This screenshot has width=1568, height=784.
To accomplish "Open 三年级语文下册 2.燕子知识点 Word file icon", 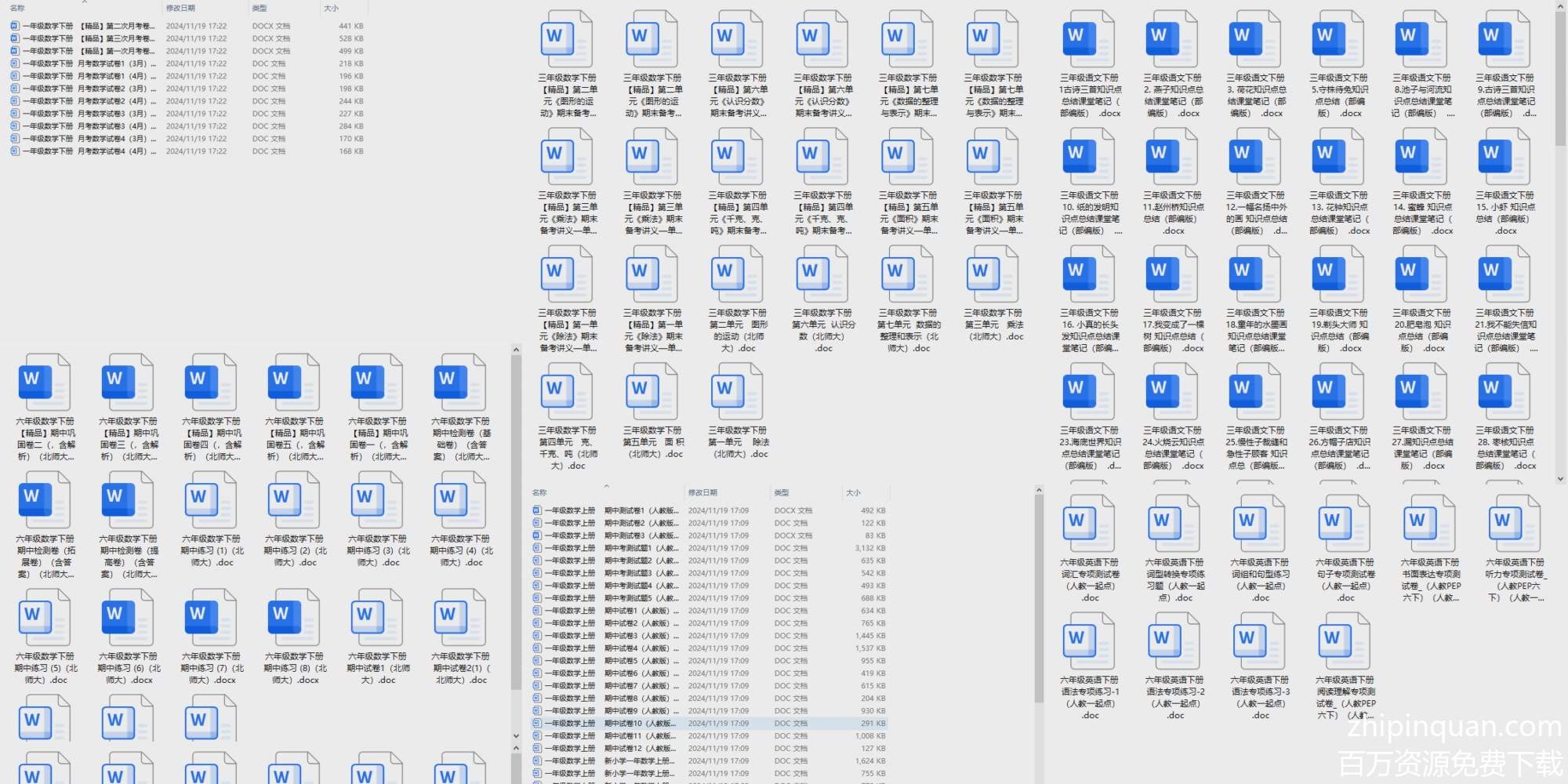I will [x=1171, y=39].
